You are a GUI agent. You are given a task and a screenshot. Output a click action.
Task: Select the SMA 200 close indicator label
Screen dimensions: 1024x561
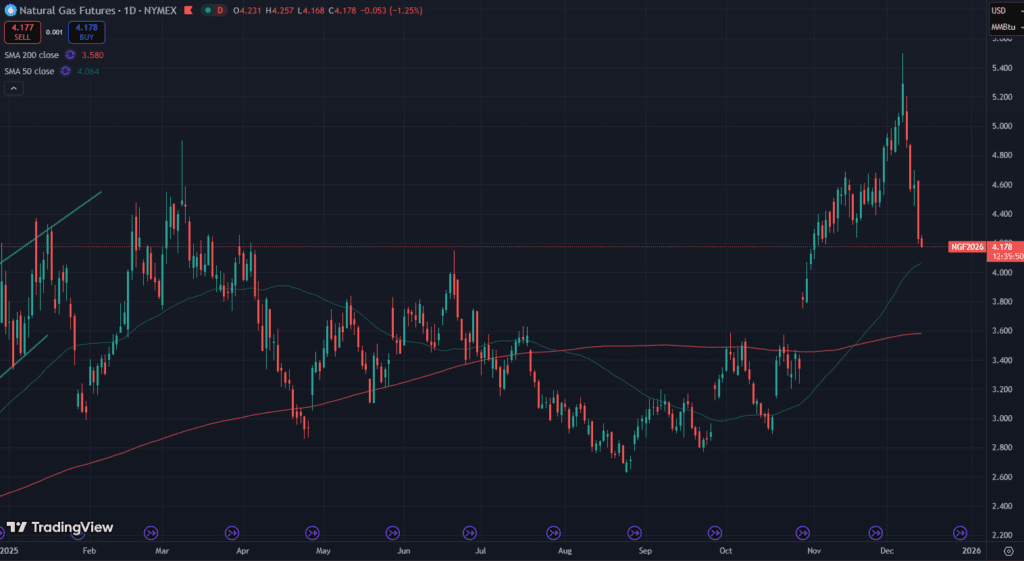tap(29, 56)
